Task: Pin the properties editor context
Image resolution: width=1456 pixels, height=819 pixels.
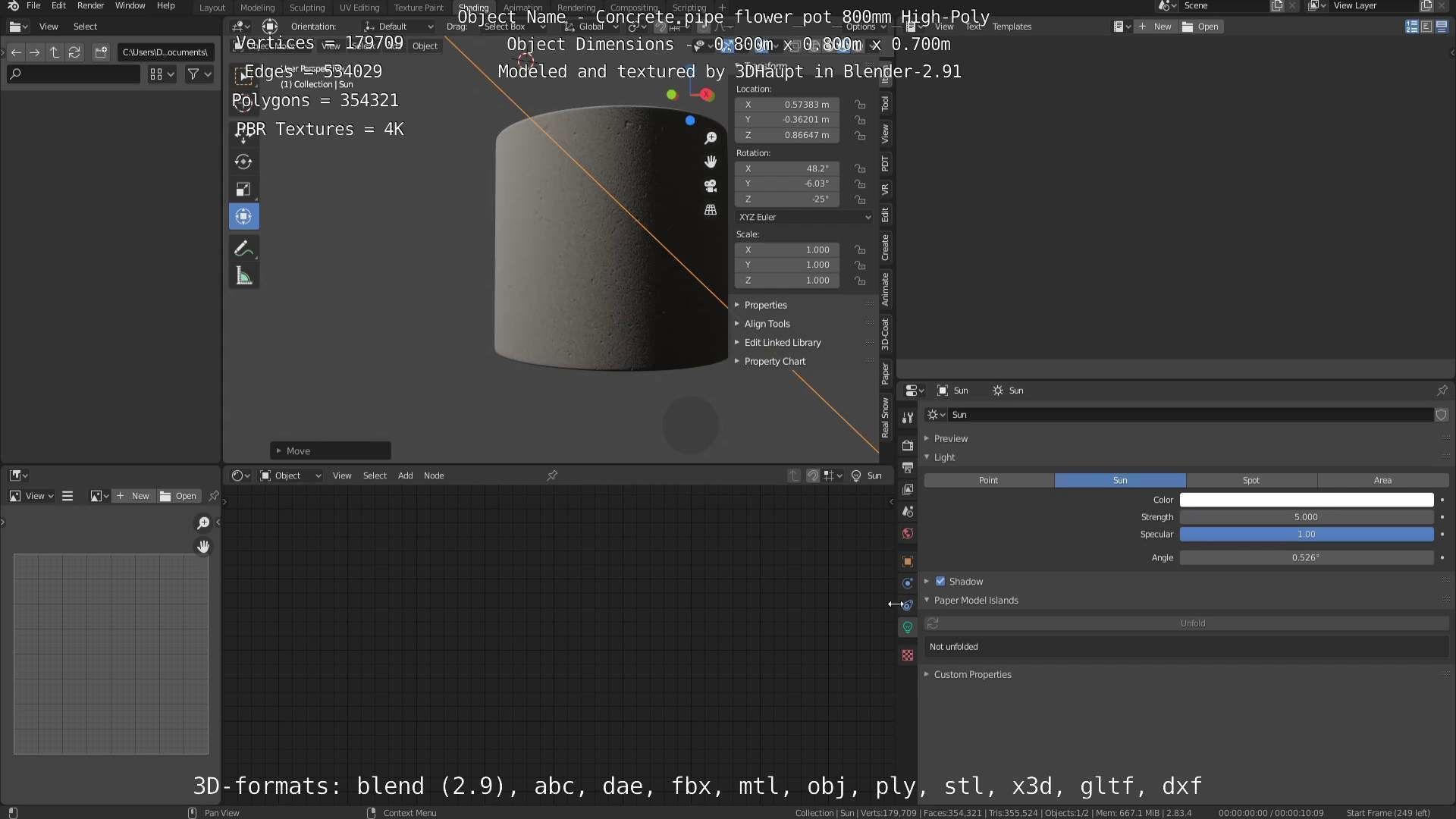Action: pos(1442,391)
